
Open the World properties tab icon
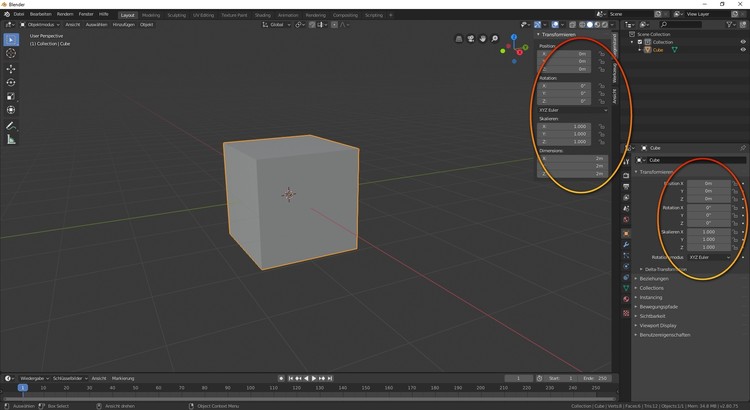coord(626,220)
